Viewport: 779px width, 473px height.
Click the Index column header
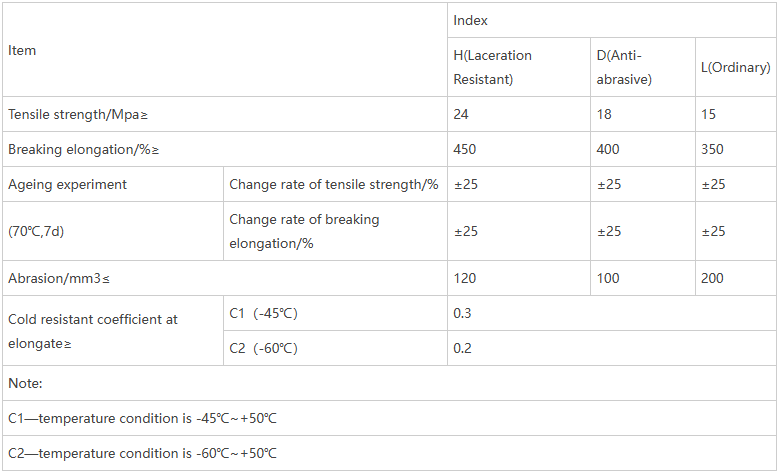[470, 20]
